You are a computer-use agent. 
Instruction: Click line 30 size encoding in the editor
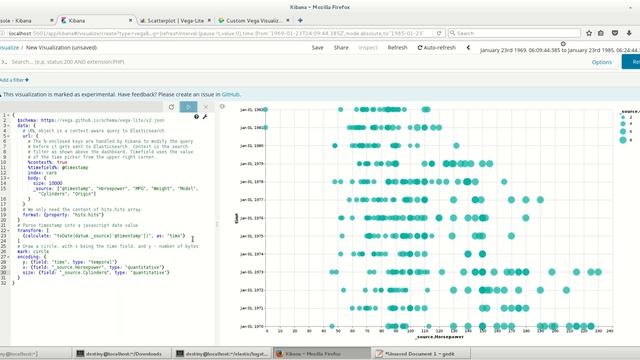click(96, 272)
